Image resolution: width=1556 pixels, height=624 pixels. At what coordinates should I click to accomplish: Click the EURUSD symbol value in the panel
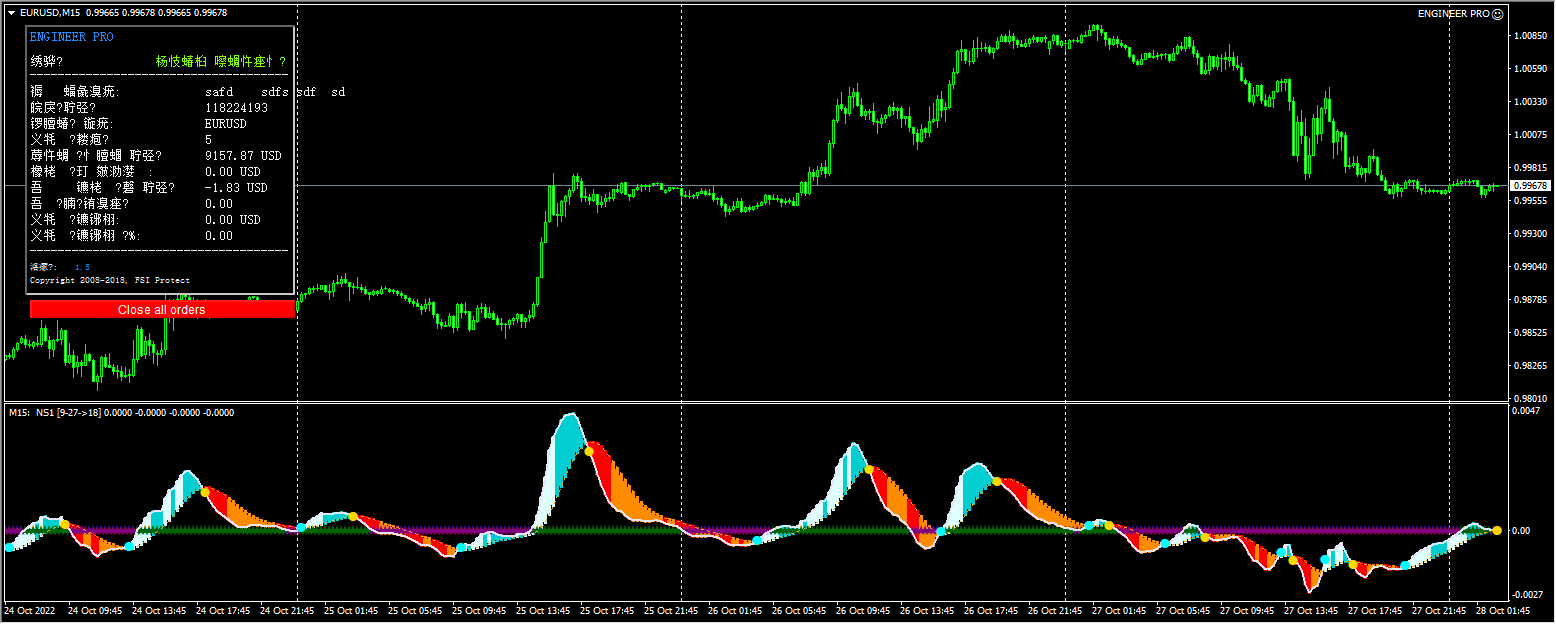[225, 124]
